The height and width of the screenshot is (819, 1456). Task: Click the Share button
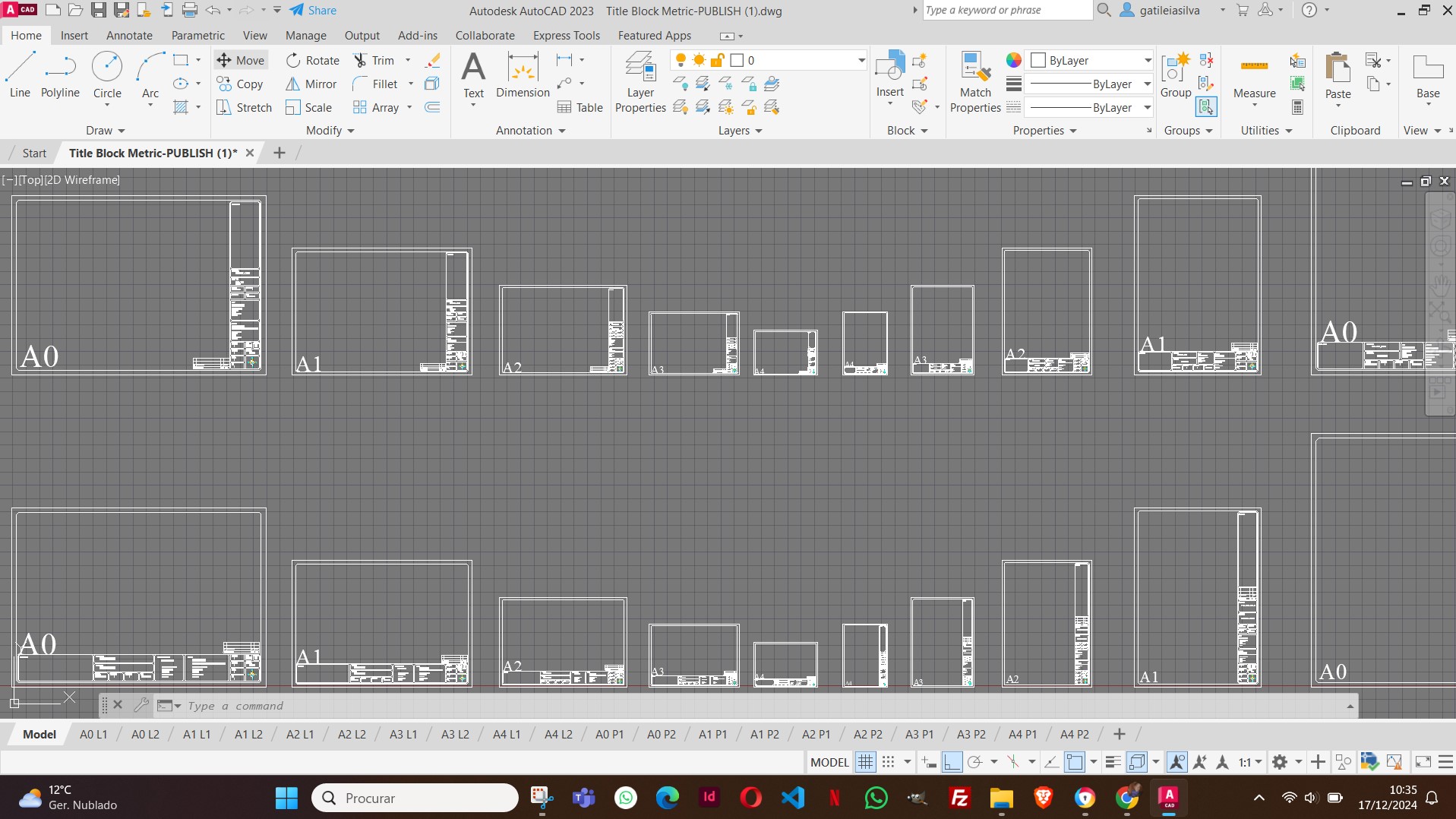(313, 10)
